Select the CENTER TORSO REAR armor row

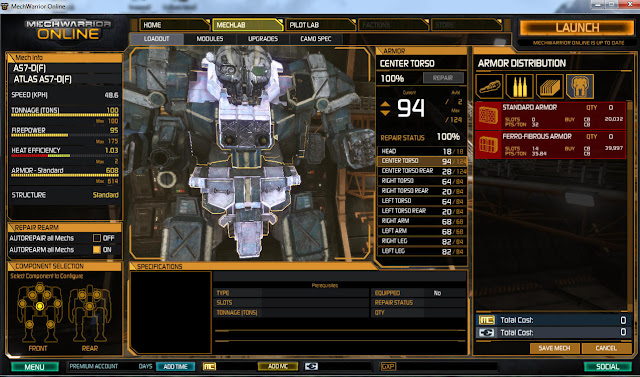tap(422, 171)
